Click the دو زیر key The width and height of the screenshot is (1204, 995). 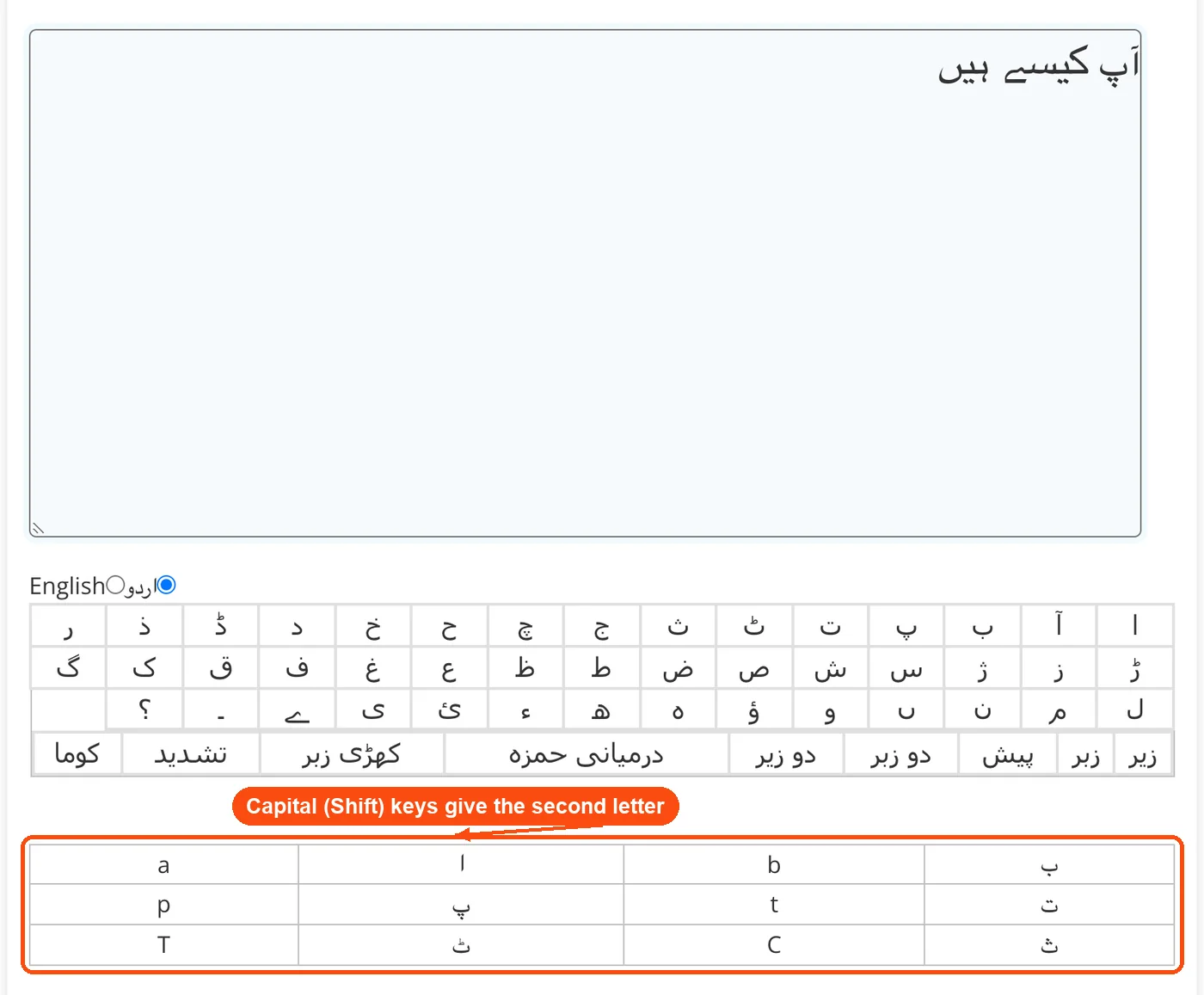[x=785, y=754]
